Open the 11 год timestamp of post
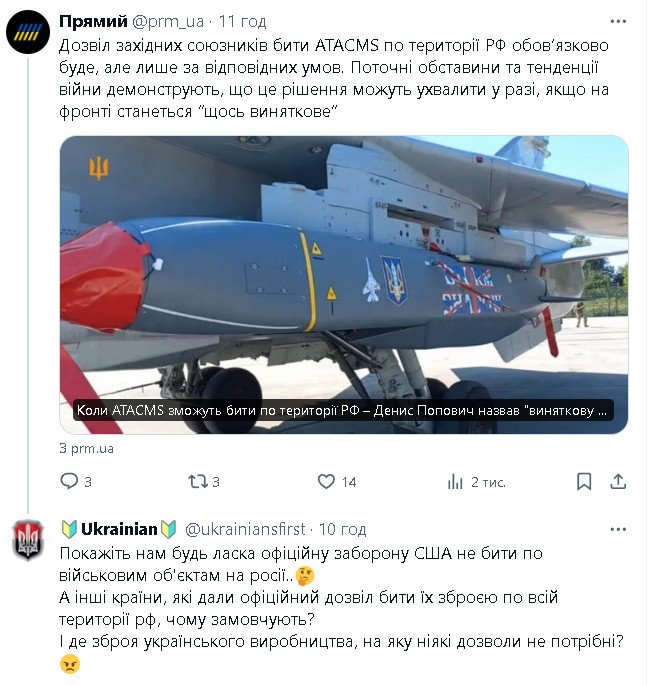Screen dimensions: 654x685 pos(242,21)
